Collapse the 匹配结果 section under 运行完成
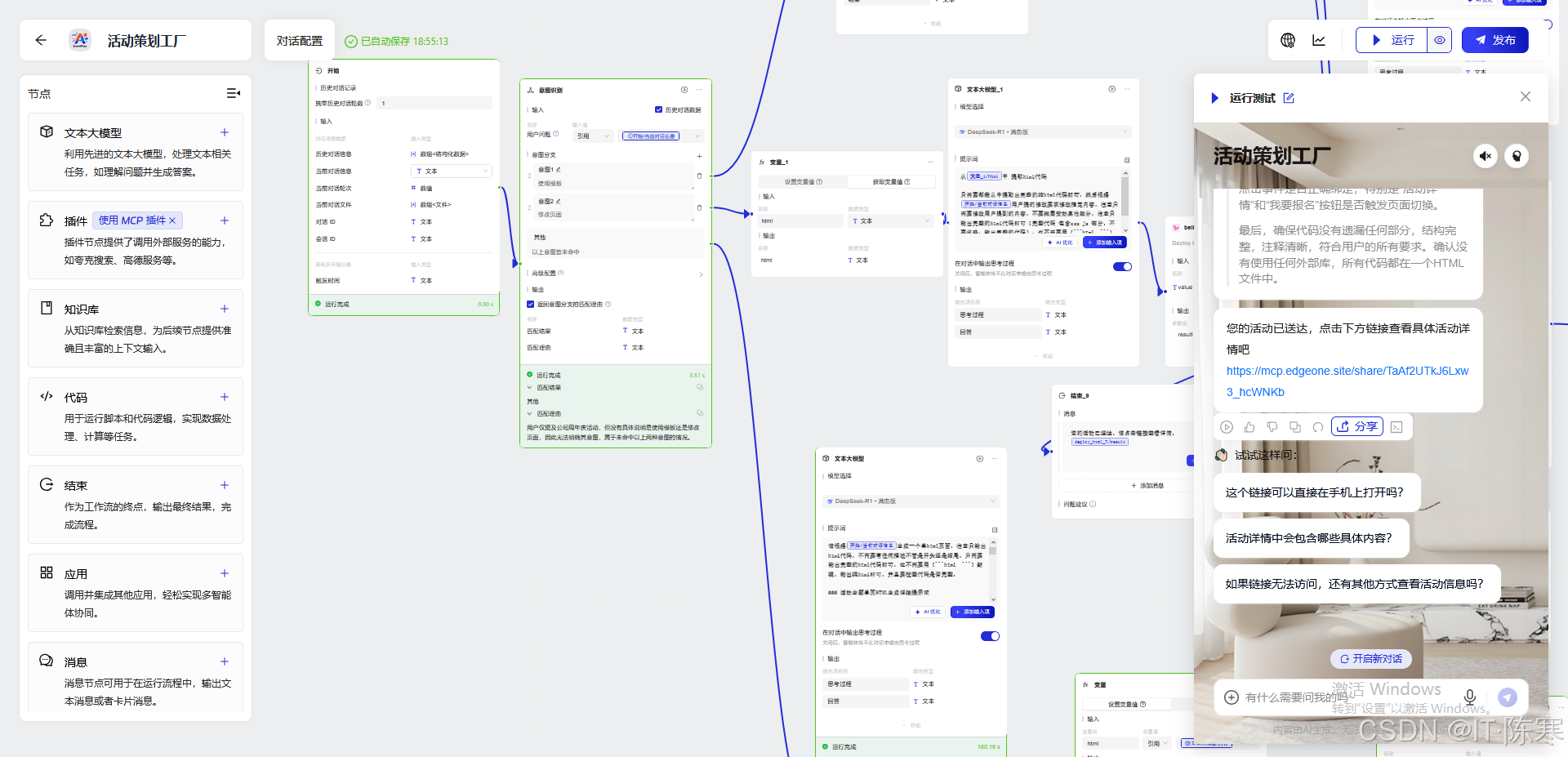 point(529,387)
